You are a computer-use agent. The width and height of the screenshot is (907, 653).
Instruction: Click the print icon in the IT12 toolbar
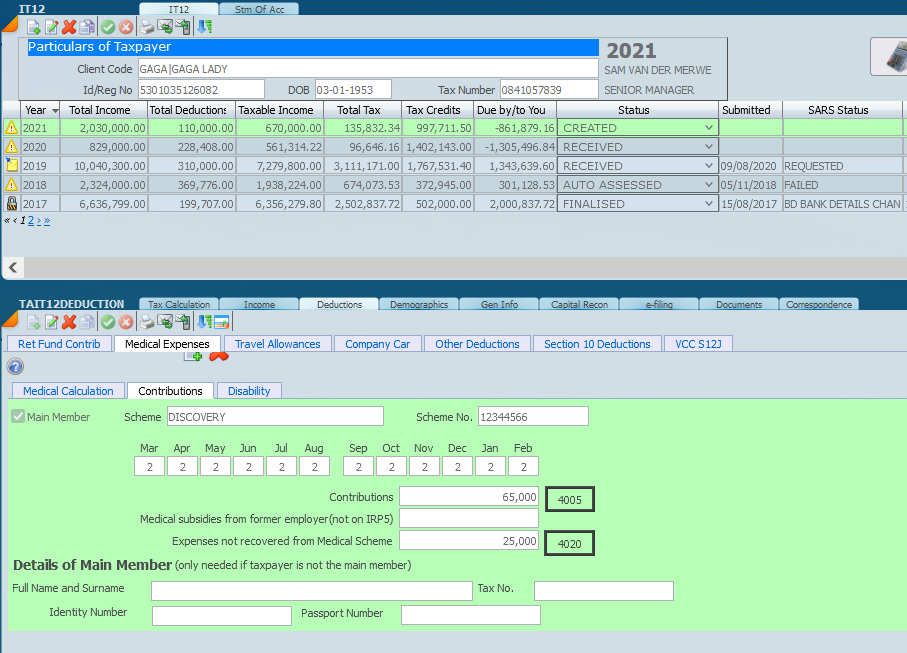click(147, 27)
